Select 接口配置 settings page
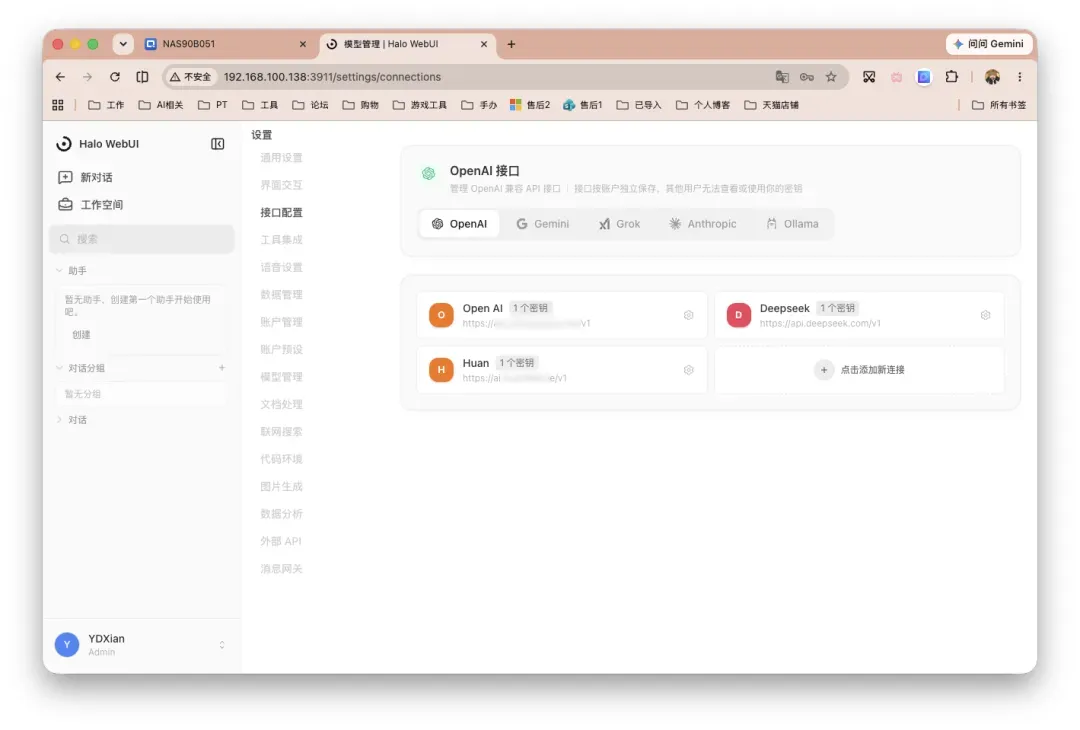Viewport: 1080px width, 730px height. pos(281,212)
